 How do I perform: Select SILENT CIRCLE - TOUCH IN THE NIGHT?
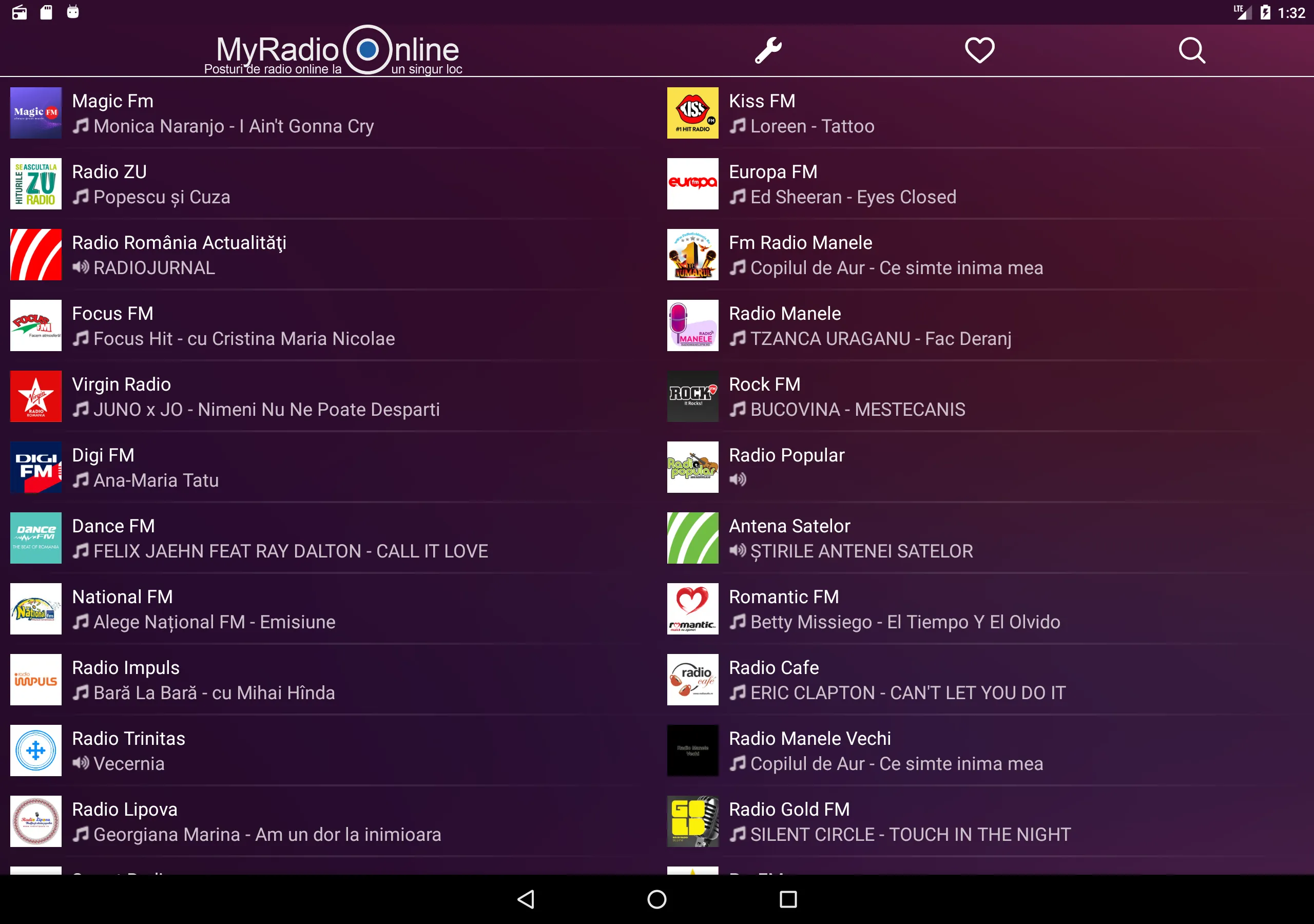[x=911, y=835]
